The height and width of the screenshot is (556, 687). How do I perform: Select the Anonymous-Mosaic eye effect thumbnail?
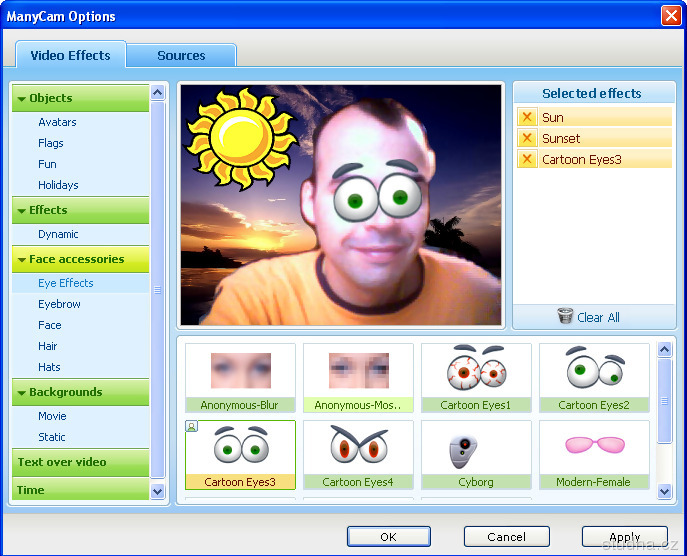[x=358, y=378]
